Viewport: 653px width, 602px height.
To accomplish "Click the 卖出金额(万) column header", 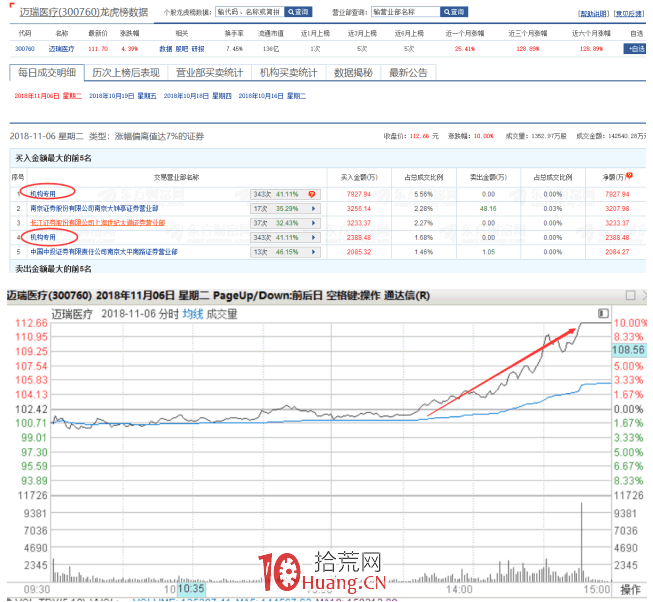I will (x=489, y=178).
